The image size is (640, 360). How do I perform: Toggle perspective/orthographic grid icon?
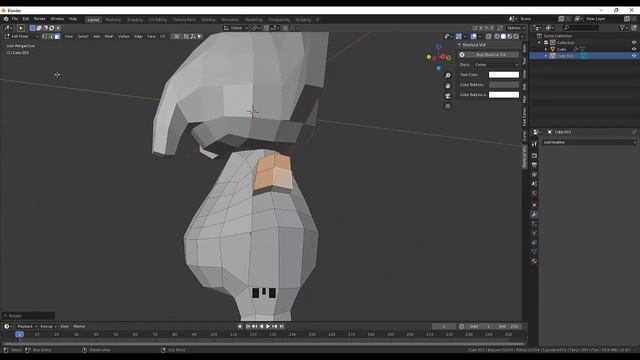coord(448,106)
